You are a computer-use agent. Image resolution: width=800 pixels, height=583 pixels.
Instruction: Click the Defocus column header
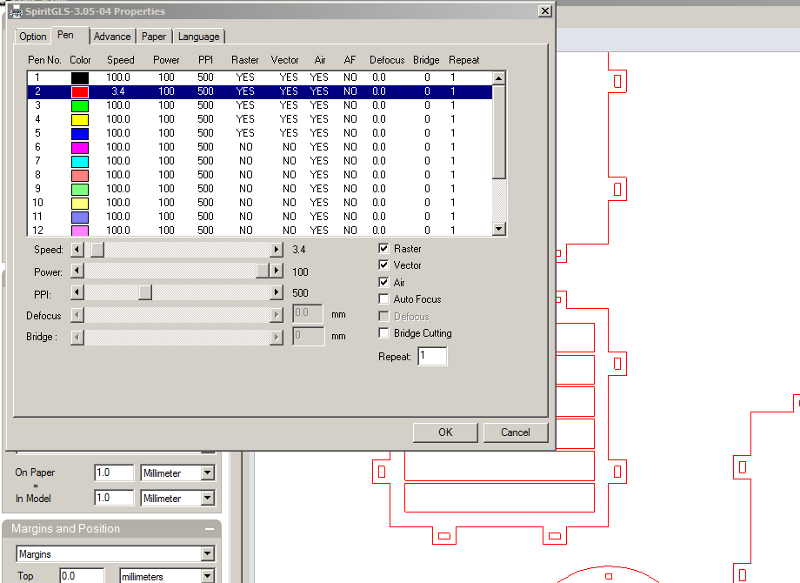[387, 60]
